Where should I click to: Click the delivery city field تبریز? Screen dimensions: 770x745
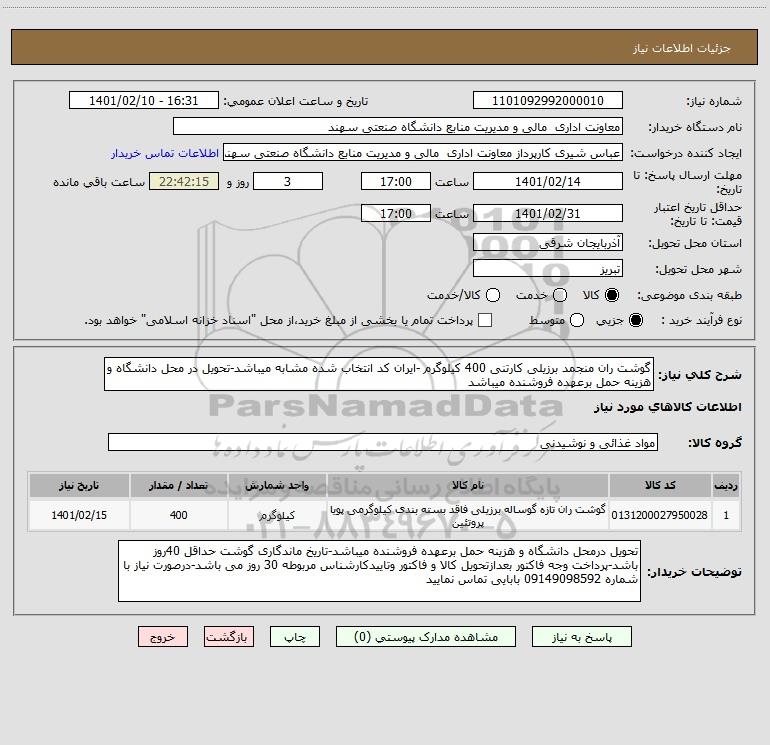click(x=548, y=269)
